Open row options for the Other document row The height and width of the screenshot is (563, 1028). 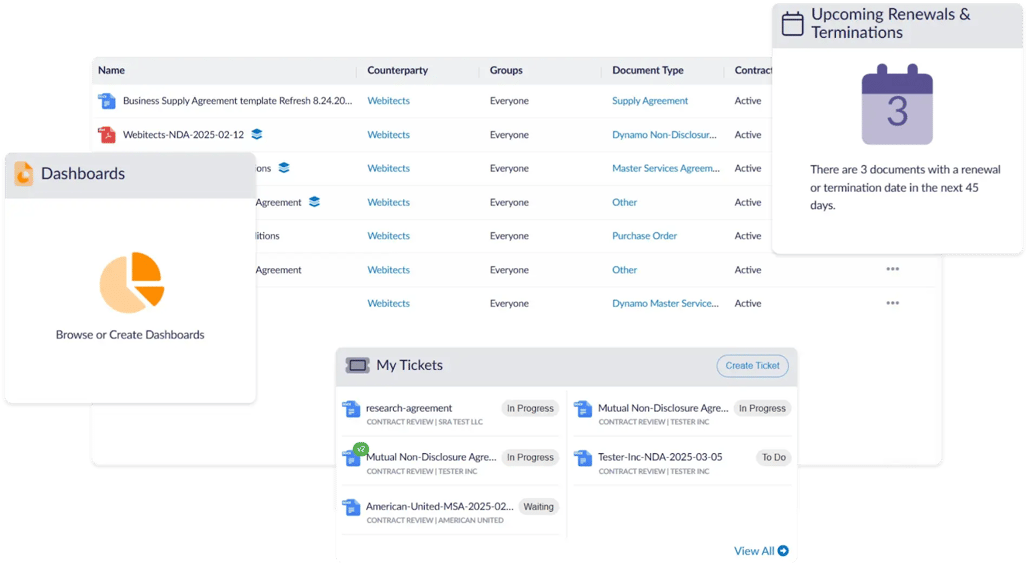pyautogui.click(x=892, y=270)
